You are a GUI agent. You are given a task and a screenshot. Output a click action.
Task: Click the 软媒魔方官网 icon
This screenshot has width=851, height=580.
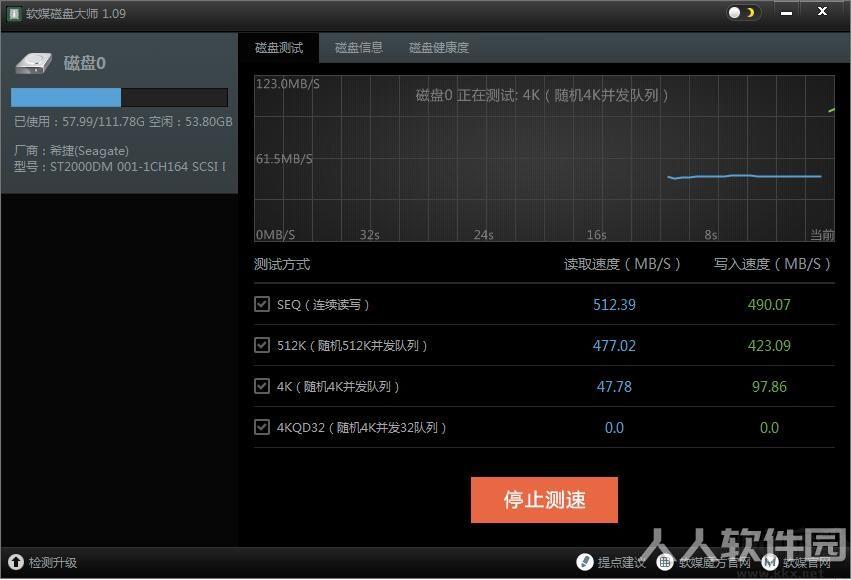[x=665, y=562]
